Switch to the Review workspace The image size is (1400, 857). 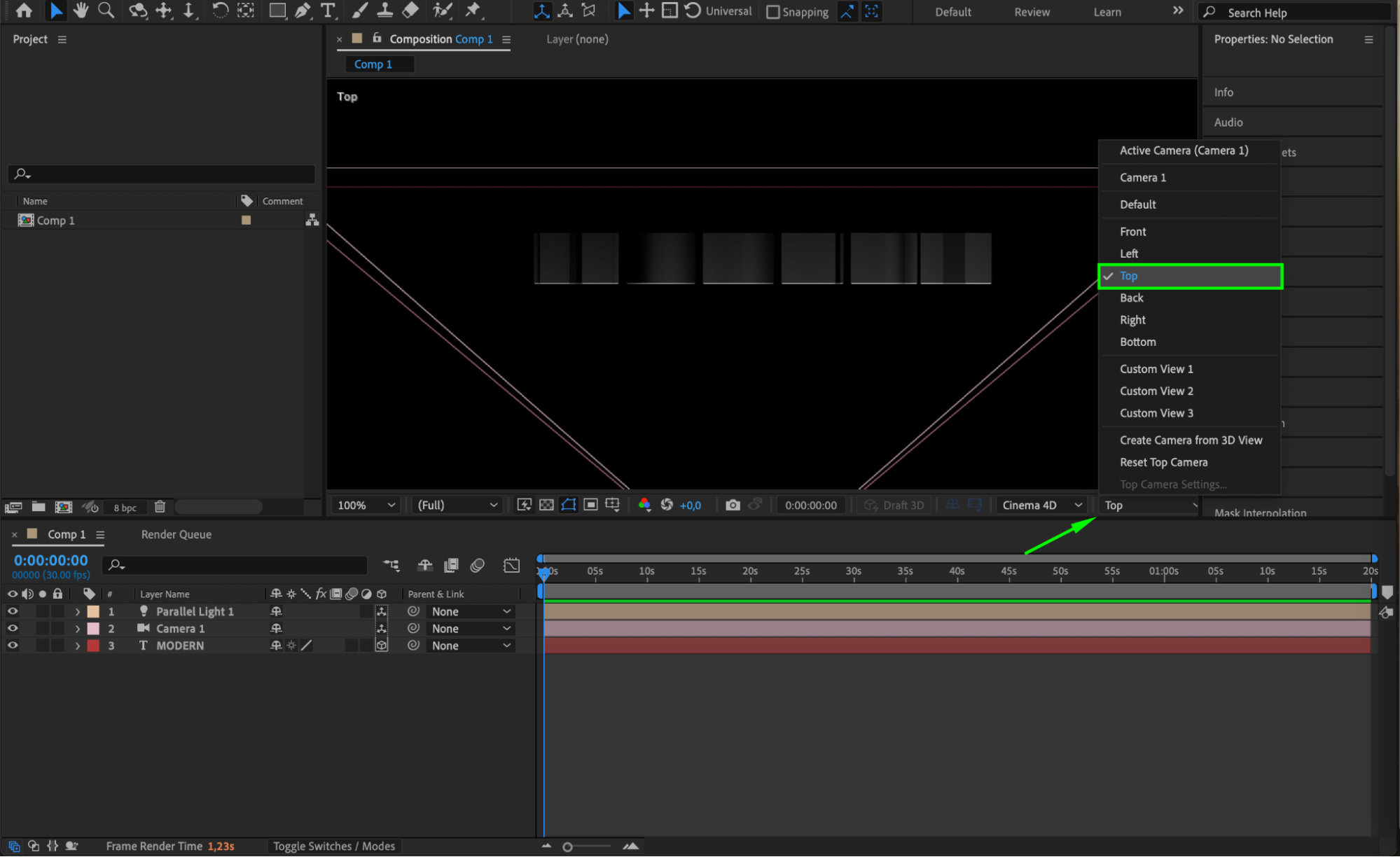(1032, 12)
